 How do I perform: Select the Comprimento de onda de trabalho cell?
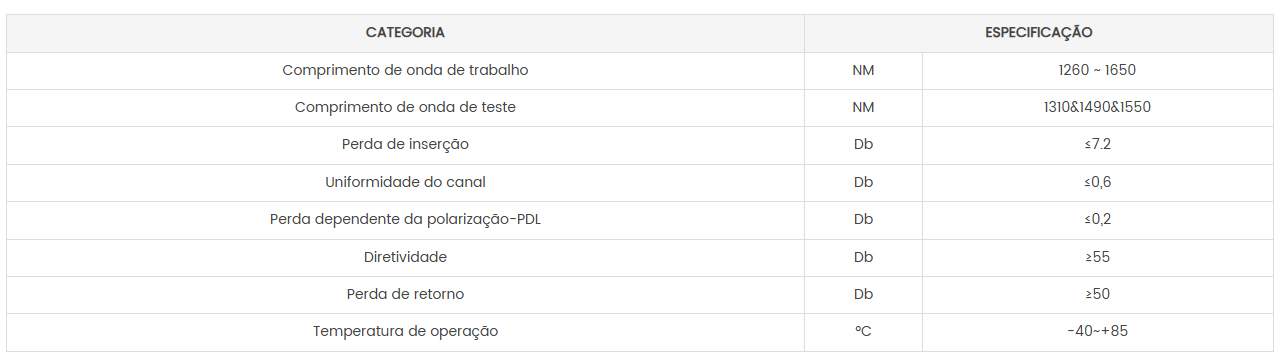pyautogui.click(x=405, y=71)
